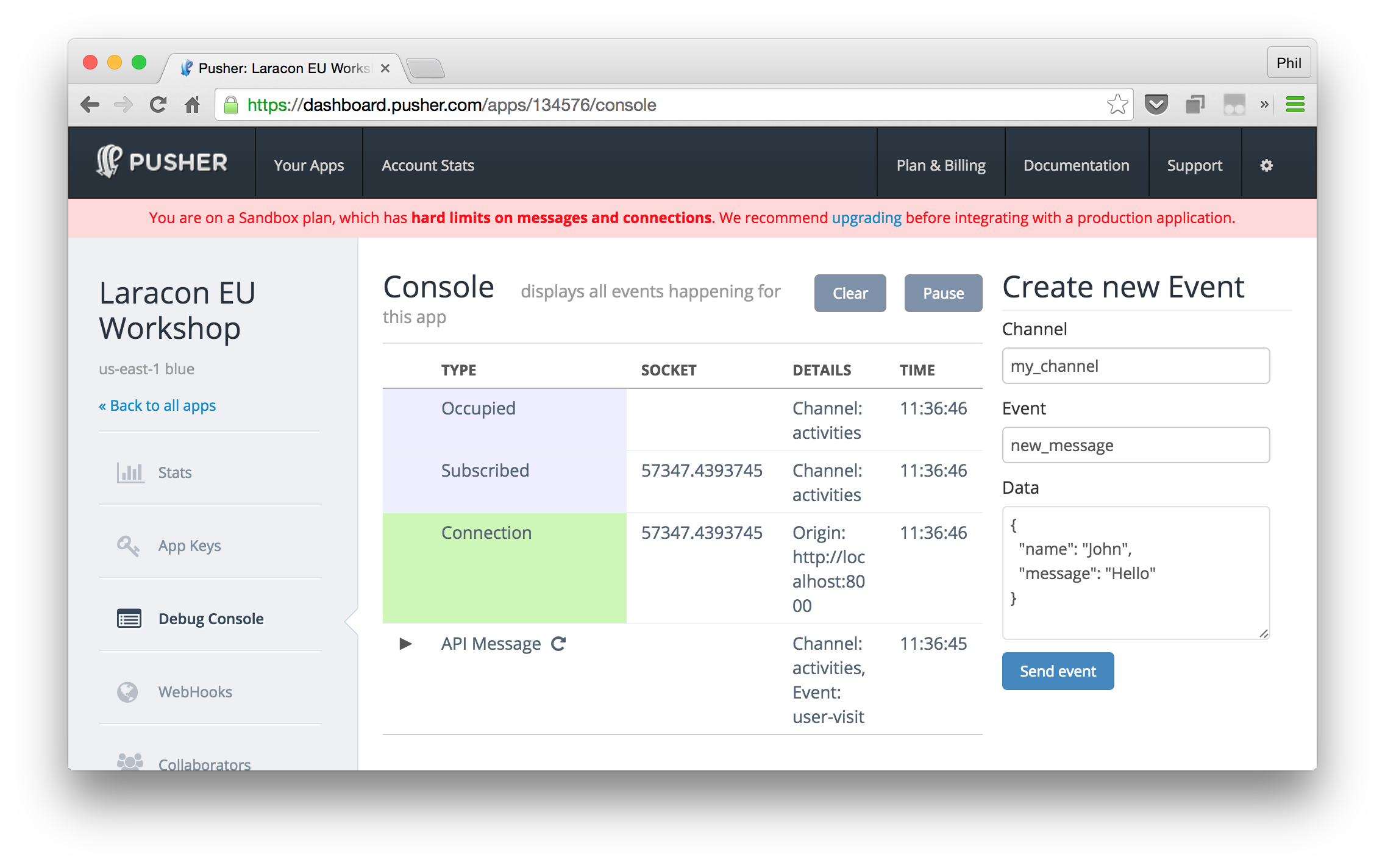The image size is (1385, 868).
Task: Open the Your Apps nav item
Action: tap(309, 165)
